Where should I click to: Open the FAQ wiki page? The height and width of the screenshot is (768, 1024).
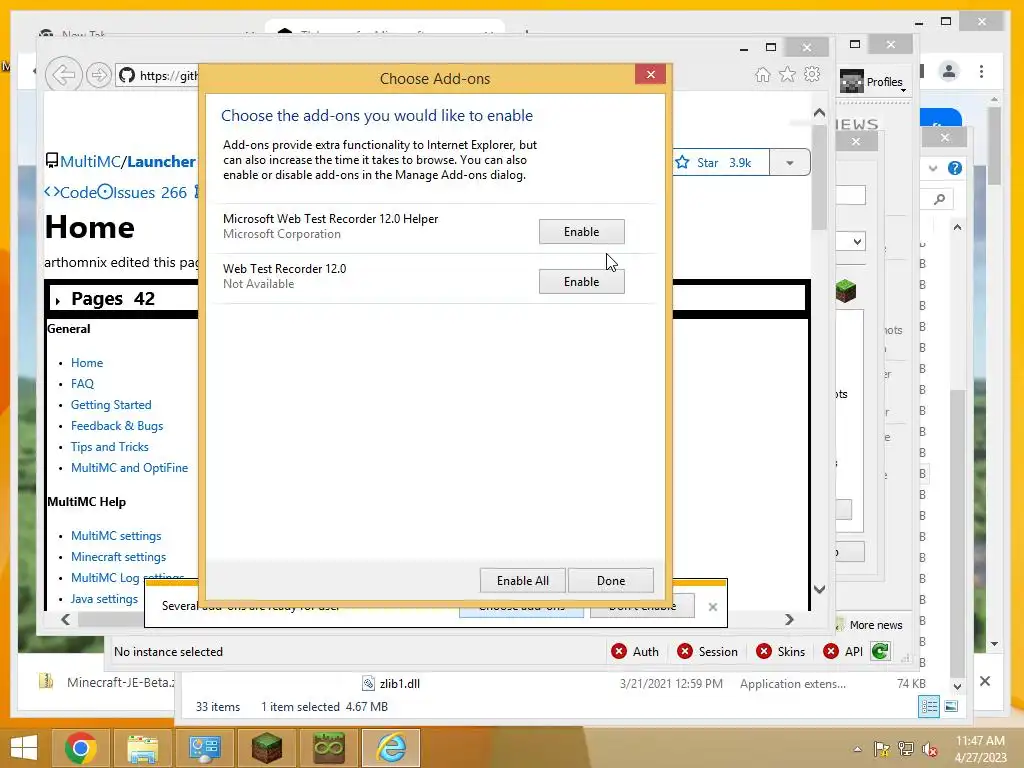(82, 383)
